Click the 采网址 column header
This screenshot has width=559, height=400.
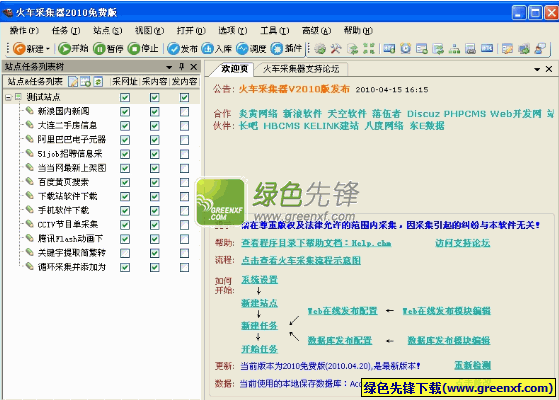coord(125,82)
